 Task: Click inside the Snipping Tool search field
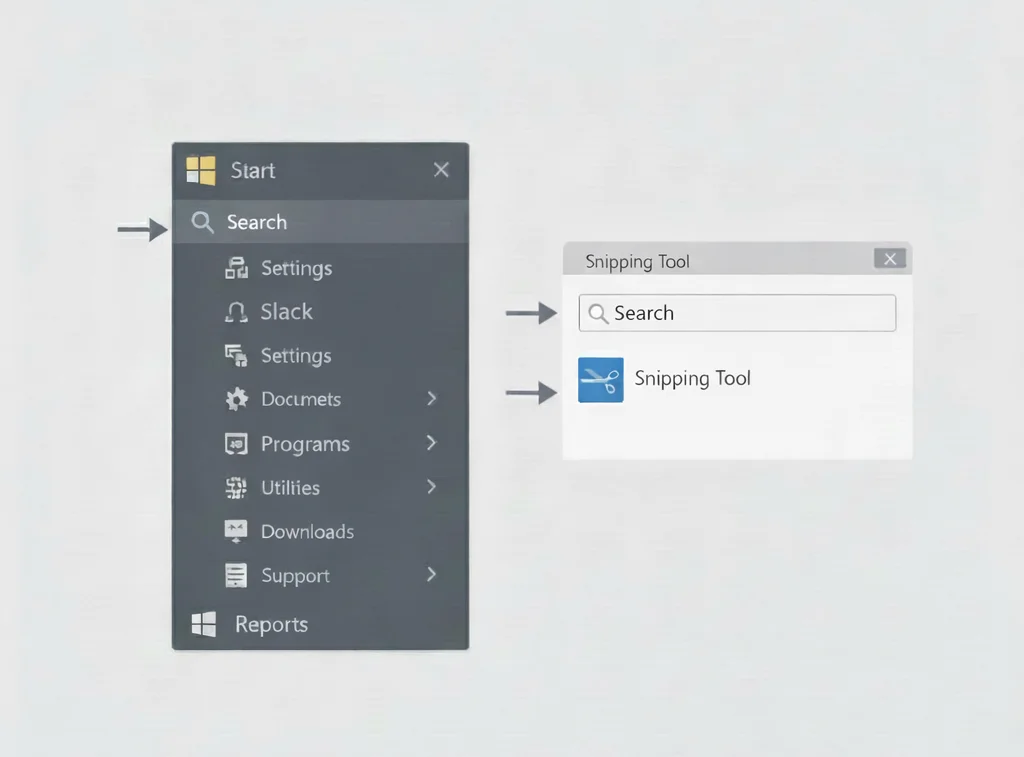(x=737, y=312)
